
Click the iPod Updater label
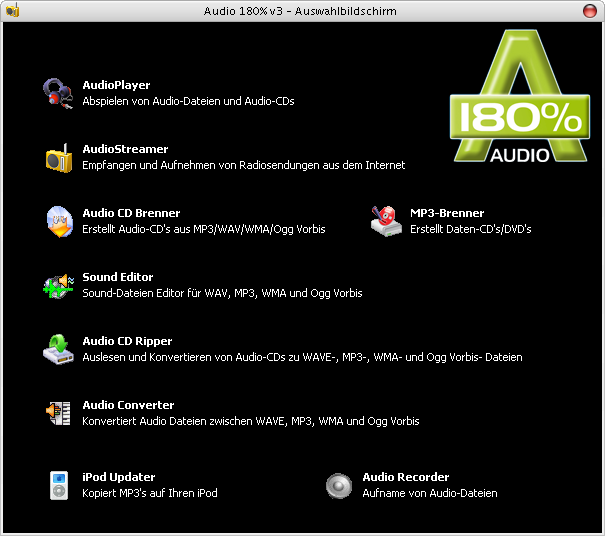click(x=118, y=477)
